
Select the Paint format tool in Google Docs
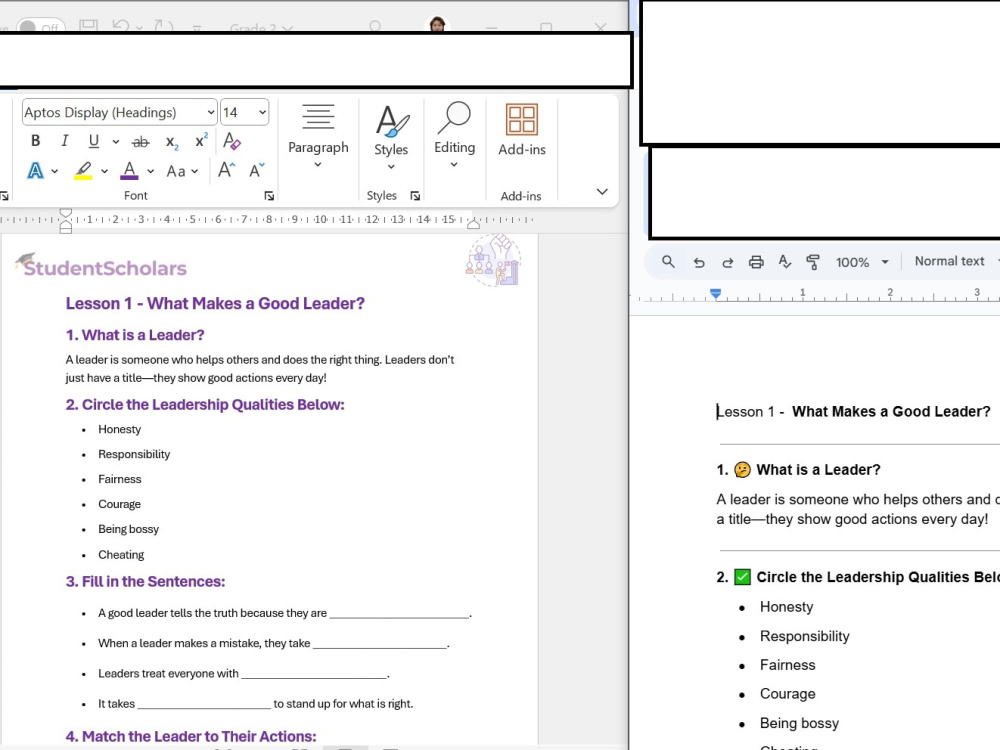pos(813,262)
